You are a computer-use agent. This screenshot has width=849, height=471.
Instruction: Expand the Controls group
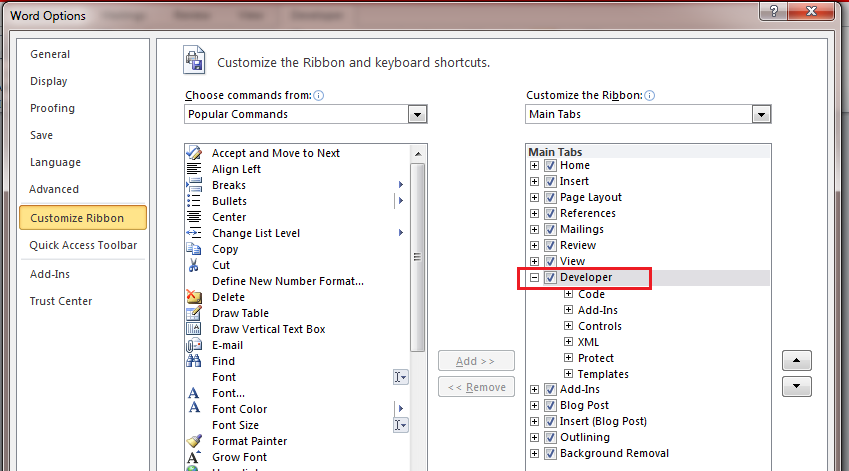[569, 326]
